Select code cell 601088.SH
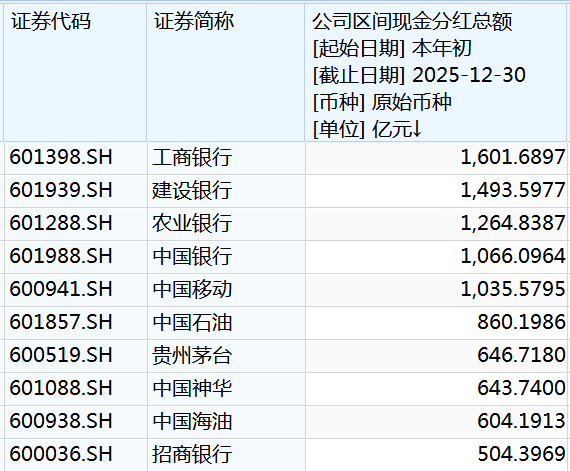This screenshot has width=570, height=471. pos(76,389)
